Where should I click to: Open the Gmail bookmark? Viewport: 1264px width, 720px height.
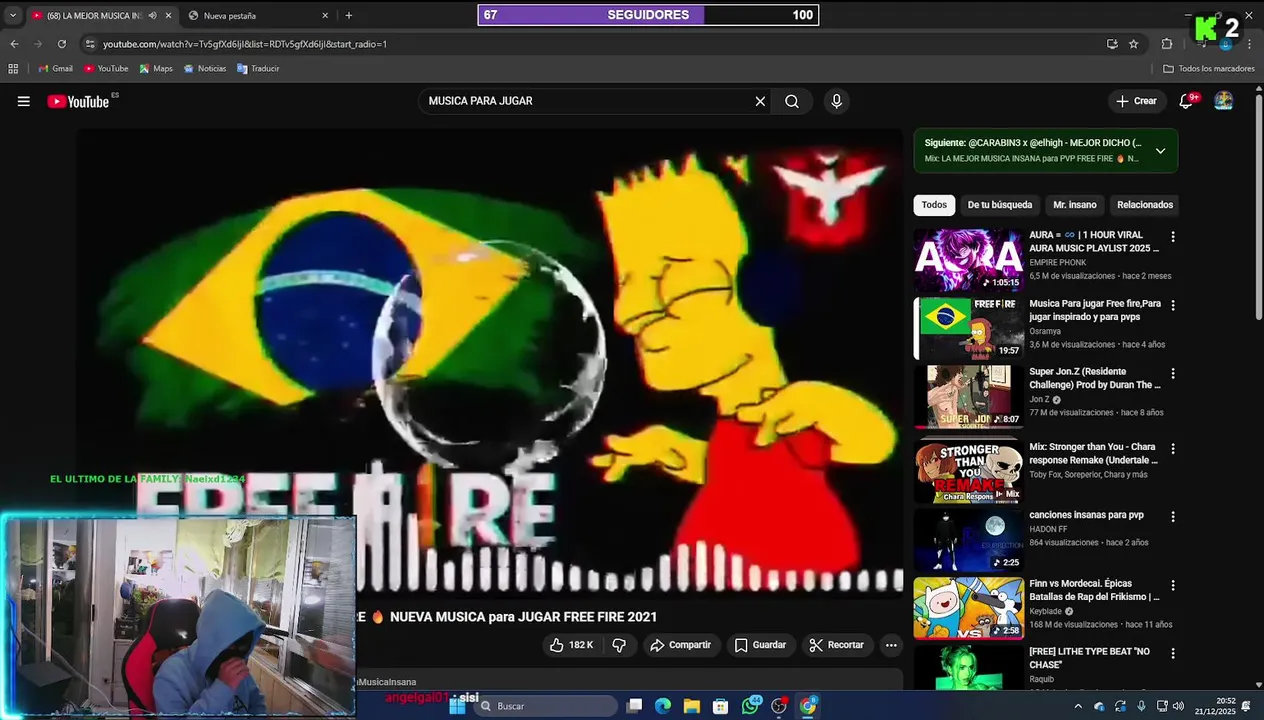[x=55, y=69]
